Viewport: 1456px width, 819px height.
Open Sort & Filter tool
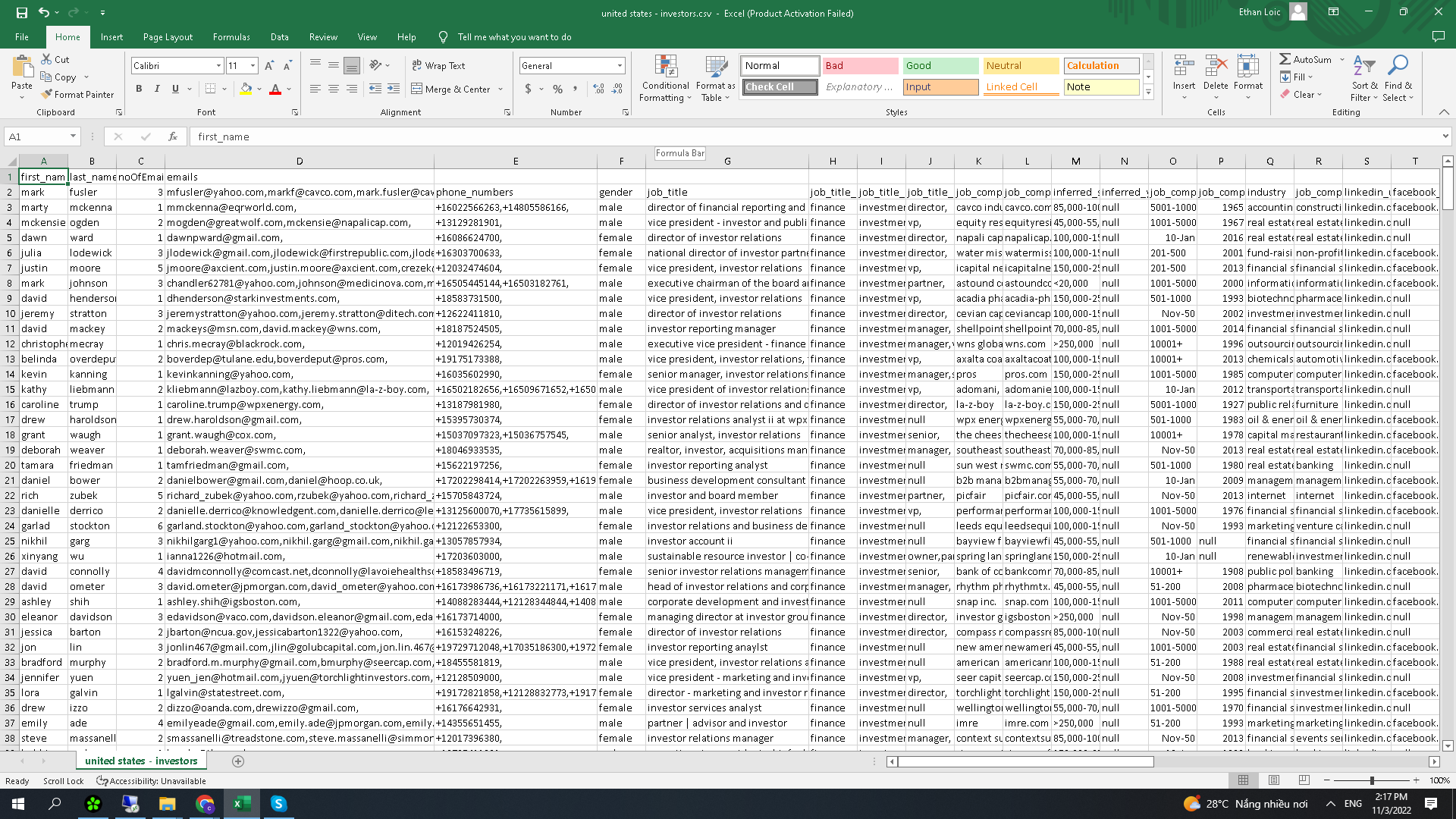pos(1364,77)
